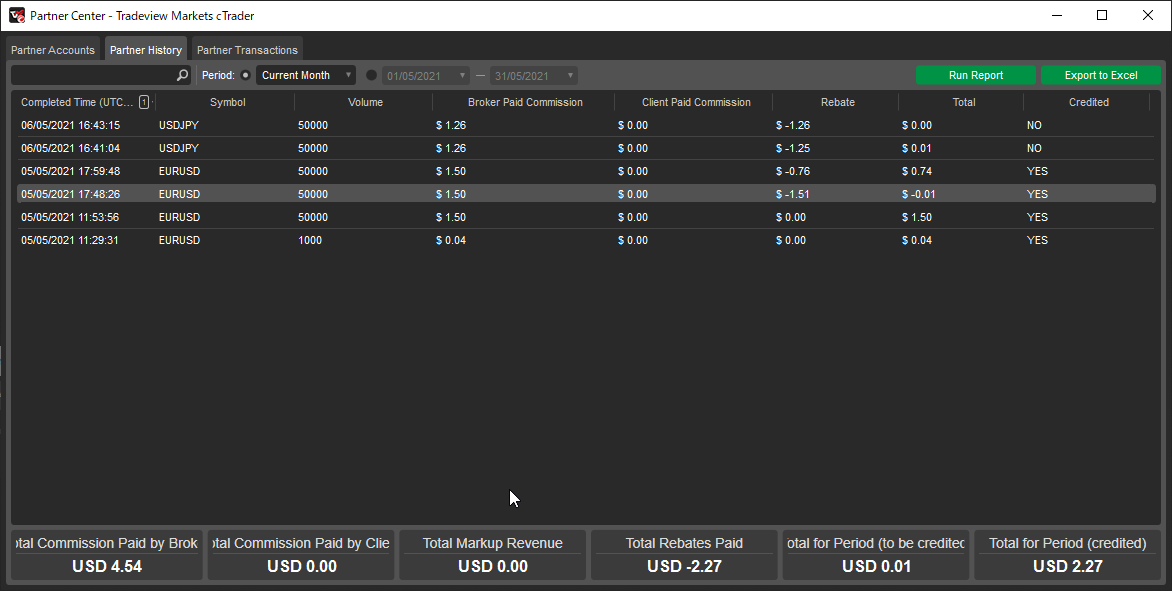Click the total value $ -0.01
The height and width of the screenshot is (591, 1172).
(x=919, y=194)
